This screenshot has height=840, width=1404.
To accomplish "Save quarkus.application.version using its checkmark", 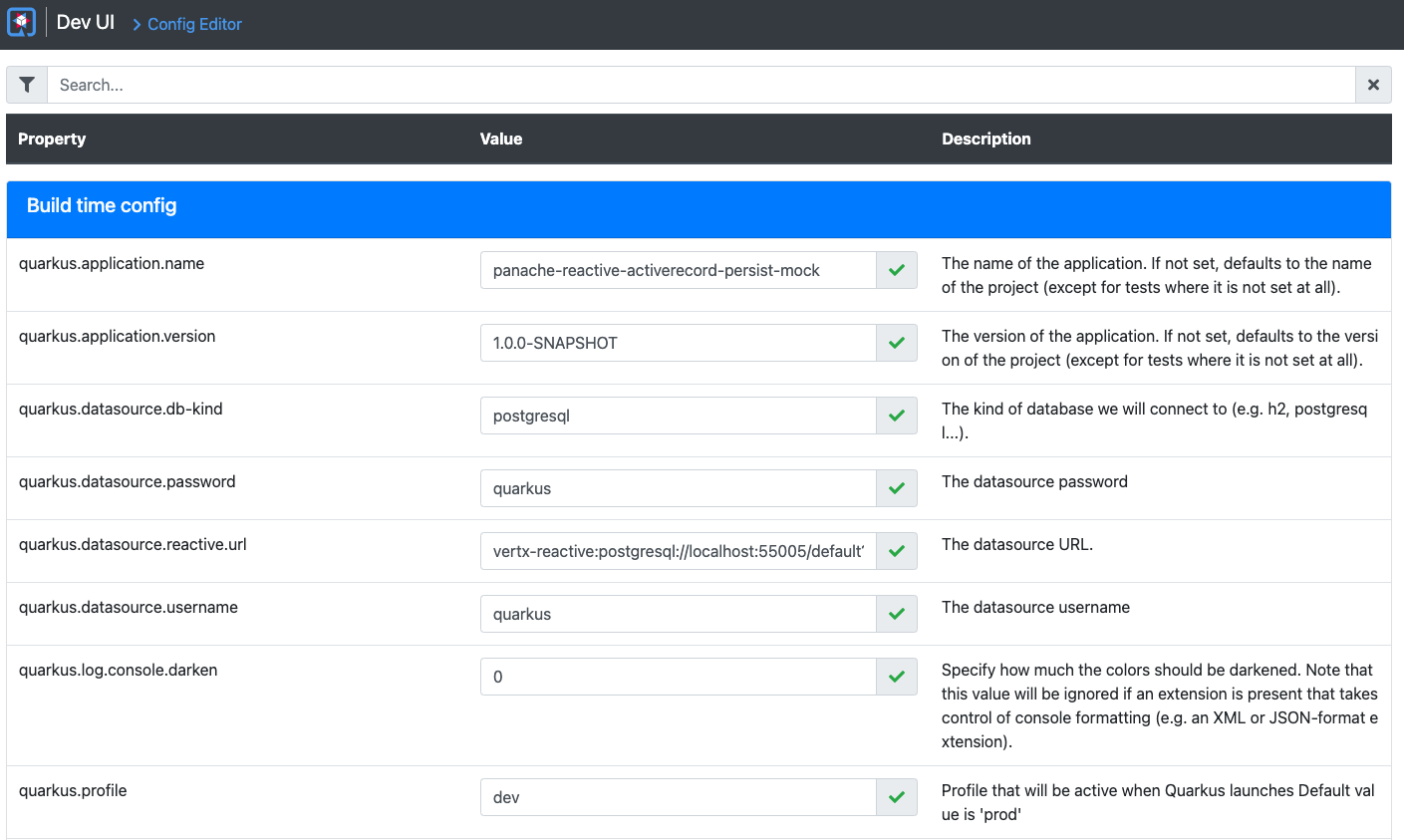I will click(x=897, y=343).
